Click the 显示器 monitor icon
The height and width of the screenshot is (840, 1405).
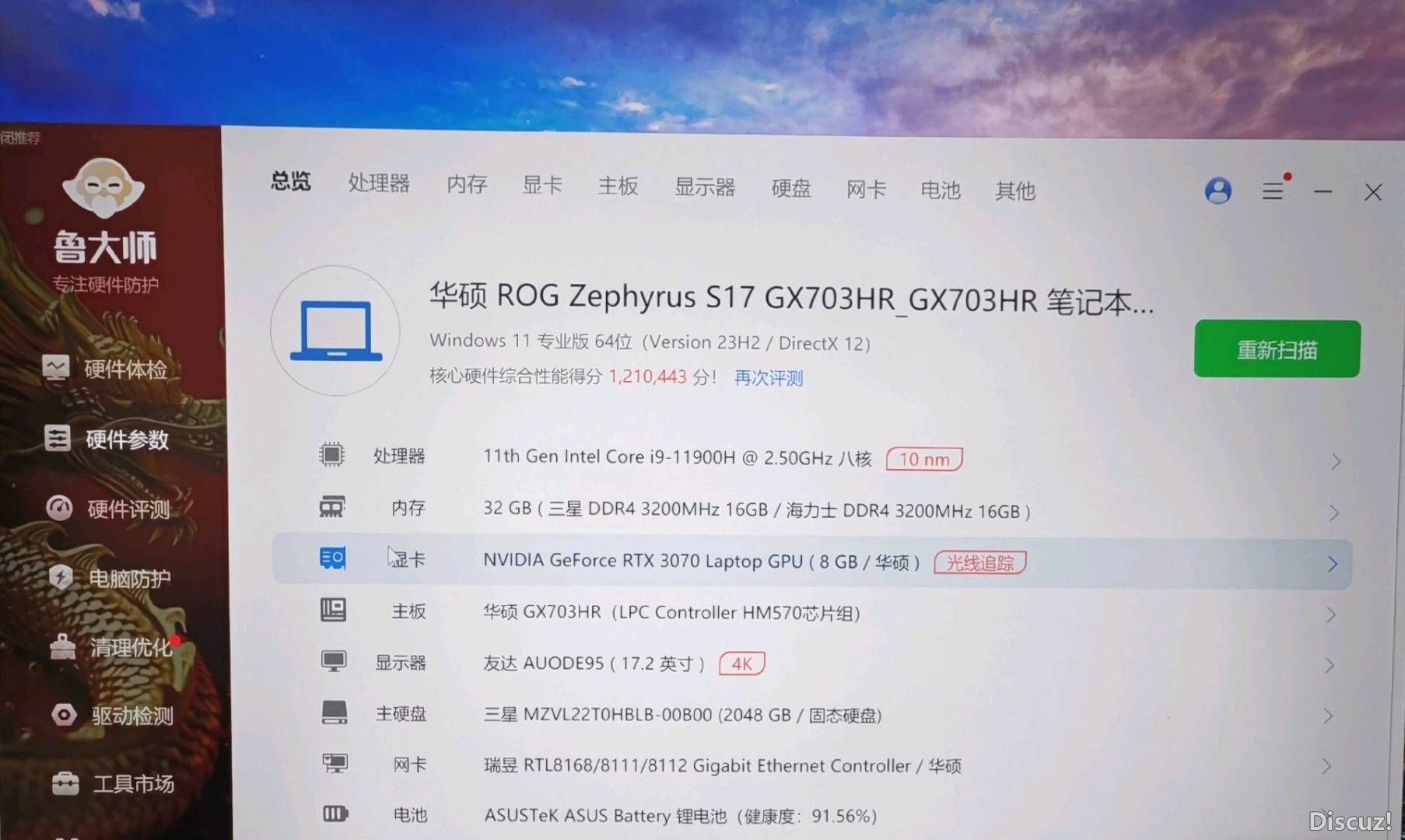pyautogui.click(x=335, y=661)
